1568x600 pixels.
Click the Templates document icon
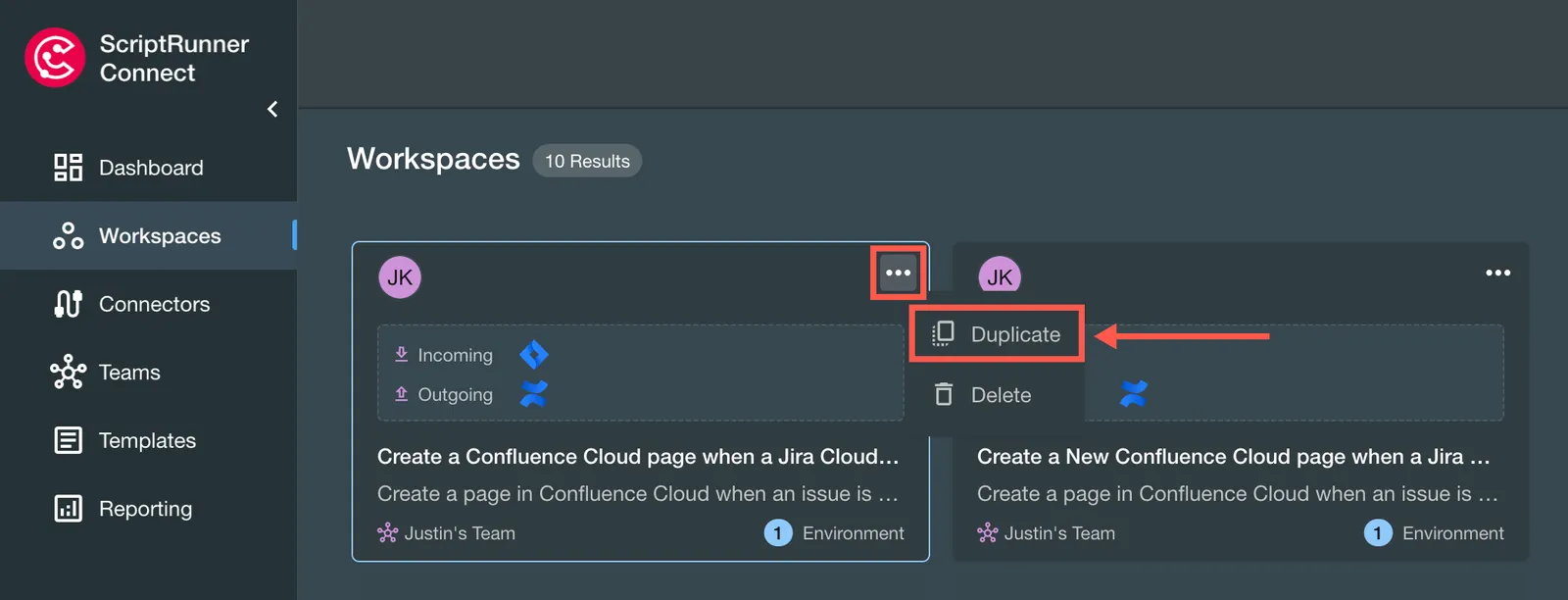[68, 440]
